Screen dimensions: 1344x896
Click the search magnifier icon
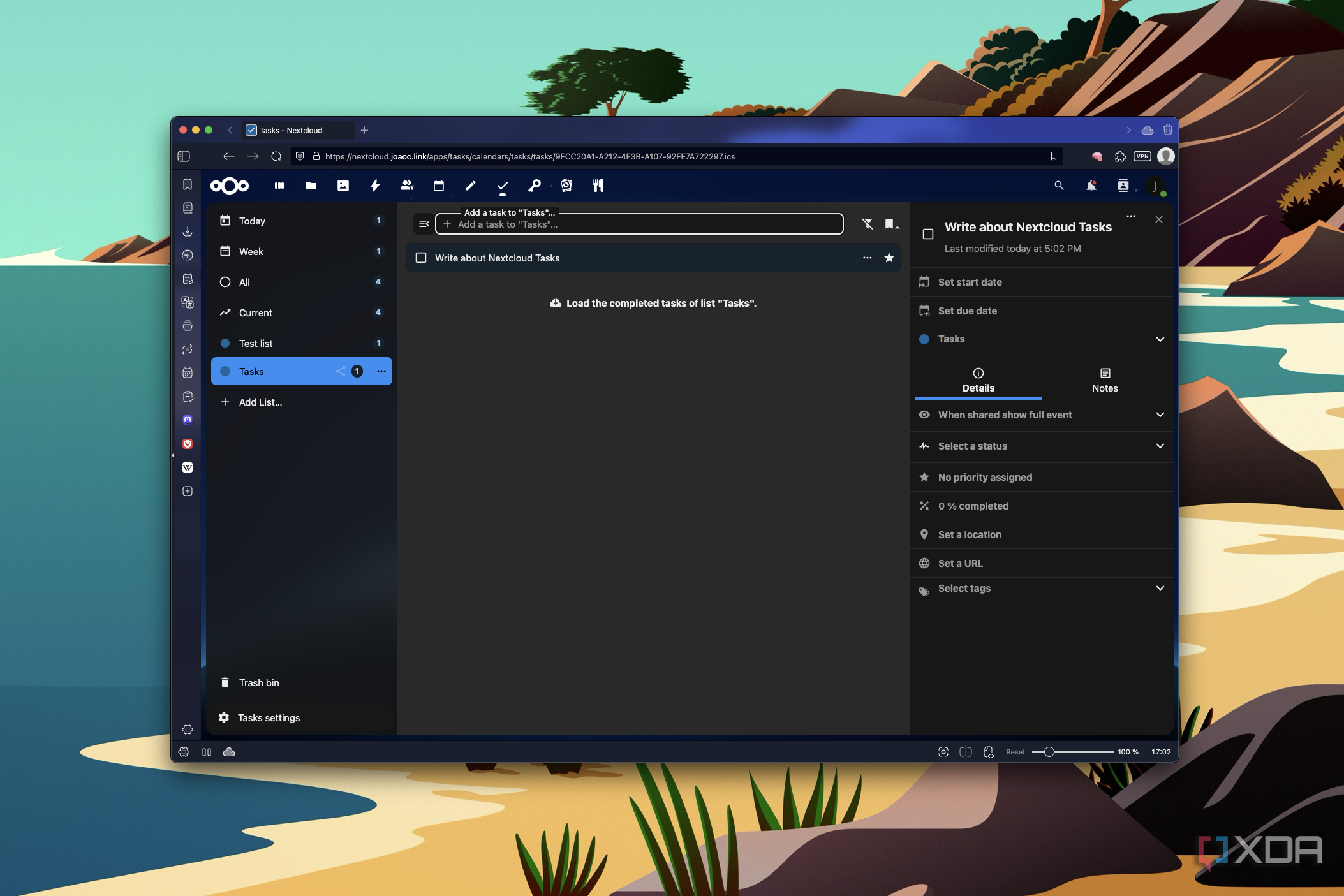(x=1059, y=186)
